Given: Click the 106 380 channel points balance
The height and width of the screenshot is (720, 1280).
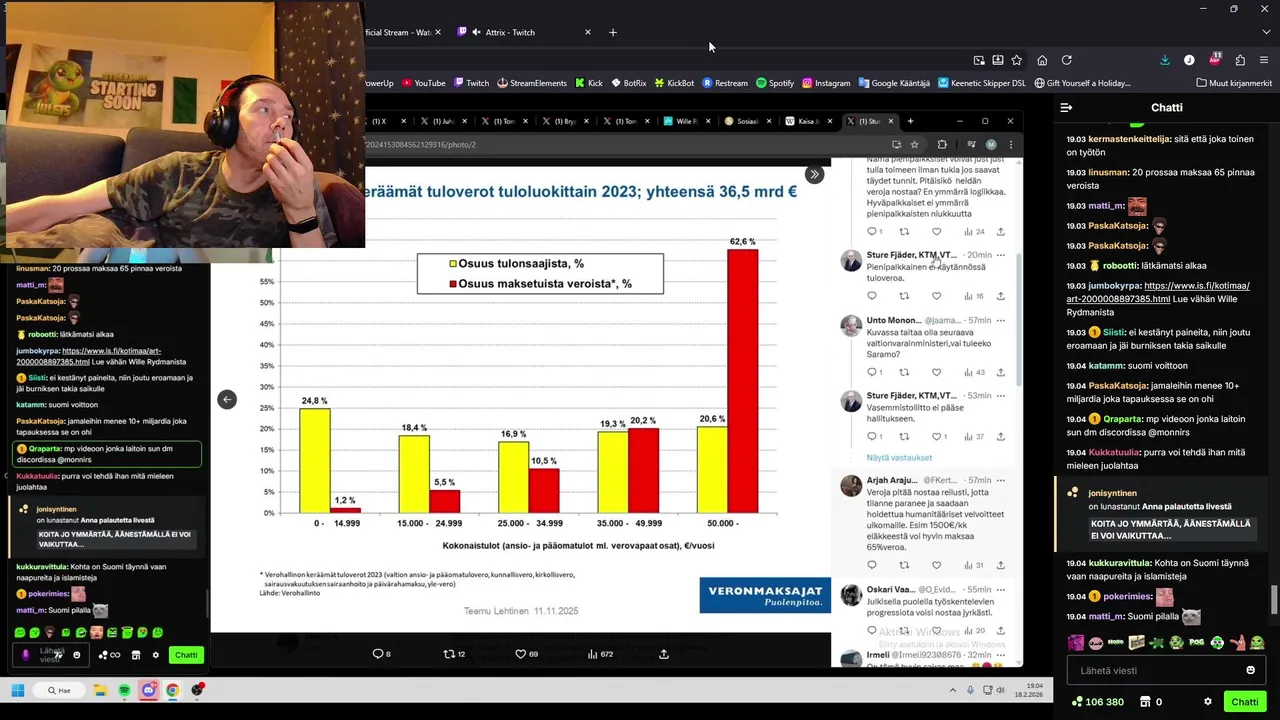Looking at the screenshot, I should point(1096,702).
